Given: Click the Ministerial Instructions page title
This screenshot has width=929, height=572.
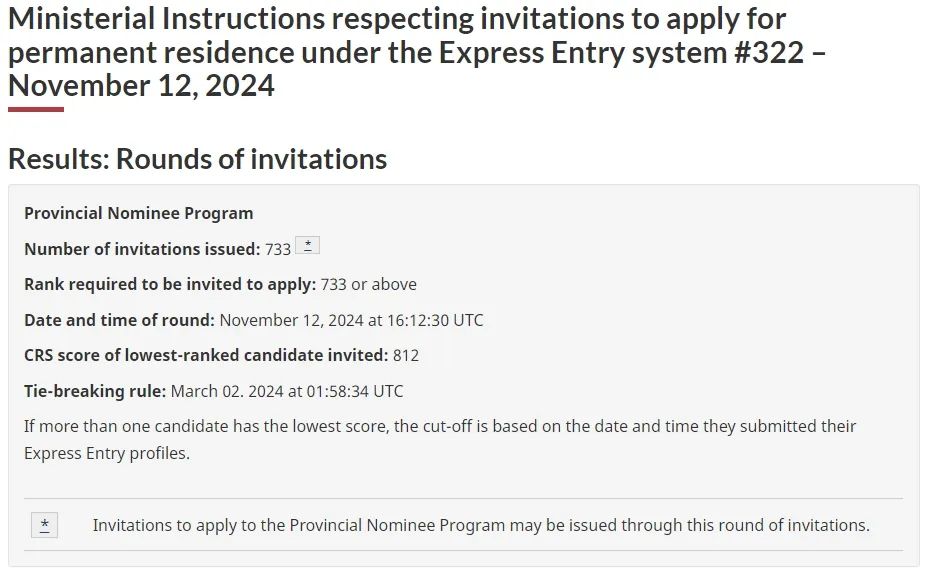Looking at the screenshot, I should coord(417,52).
